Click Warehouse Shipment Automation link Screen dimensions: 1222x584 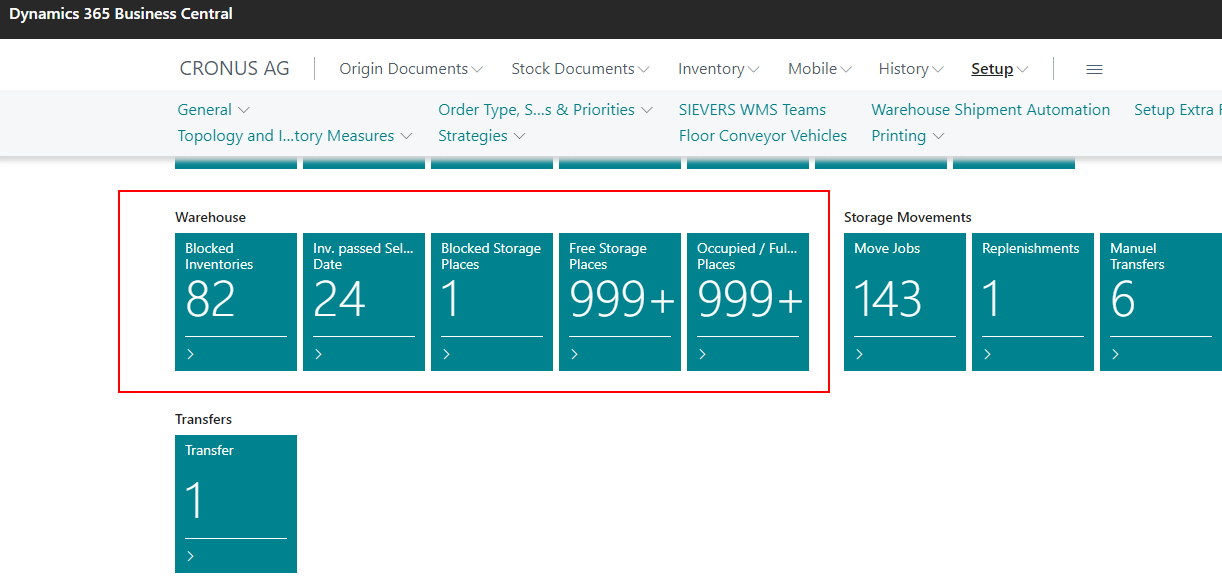coord(990,110)
